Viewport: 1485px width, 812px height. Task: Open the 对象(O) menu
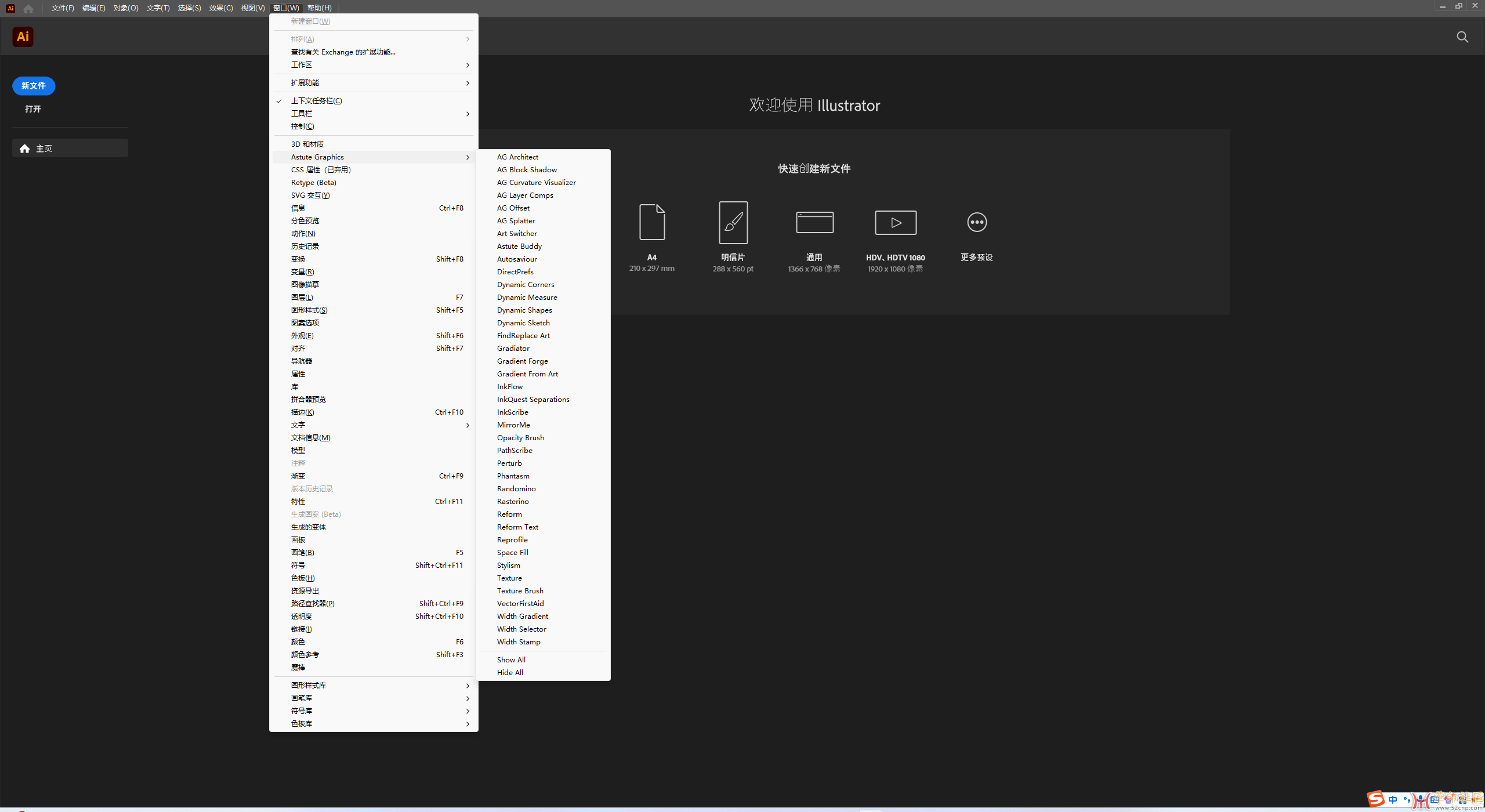[126, 8]
